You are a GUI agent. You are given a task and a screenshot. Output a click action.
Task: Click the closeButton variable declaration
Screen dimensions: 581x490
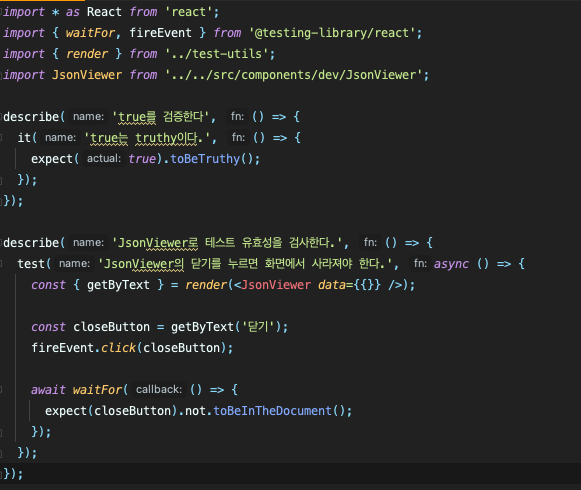[111, 327]
